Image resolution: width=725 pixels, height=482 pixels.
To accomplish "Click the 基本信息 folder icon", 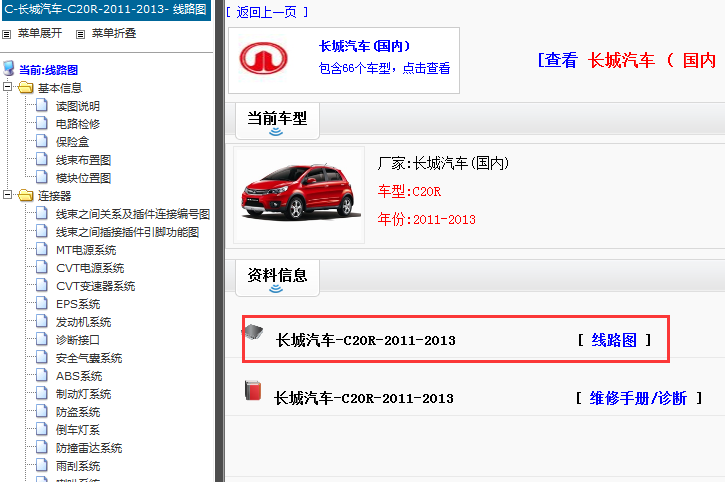I will pos(26,87).
